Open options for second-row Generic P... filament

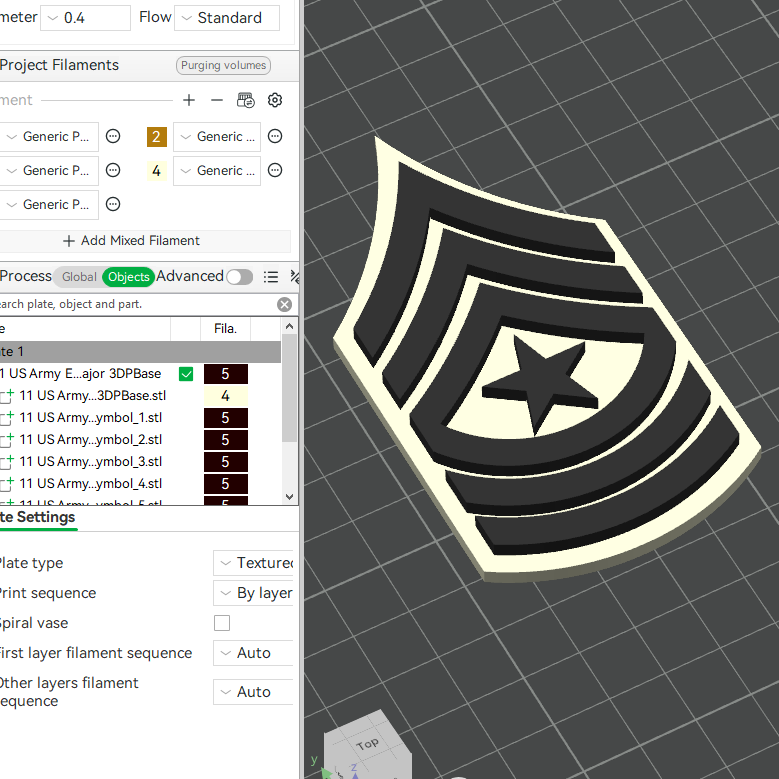pos(113,170)
